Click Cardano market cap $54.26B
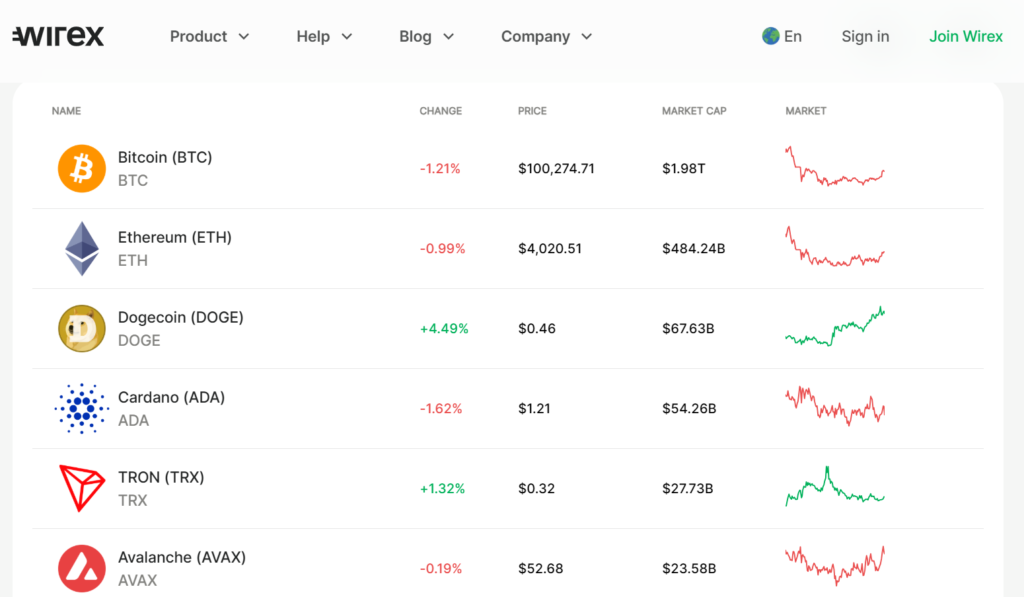 click(689, 408)
